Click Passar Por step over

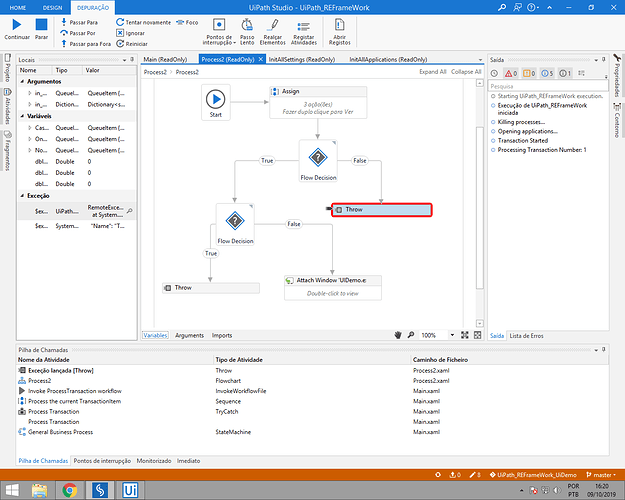[x=78, y=33]
